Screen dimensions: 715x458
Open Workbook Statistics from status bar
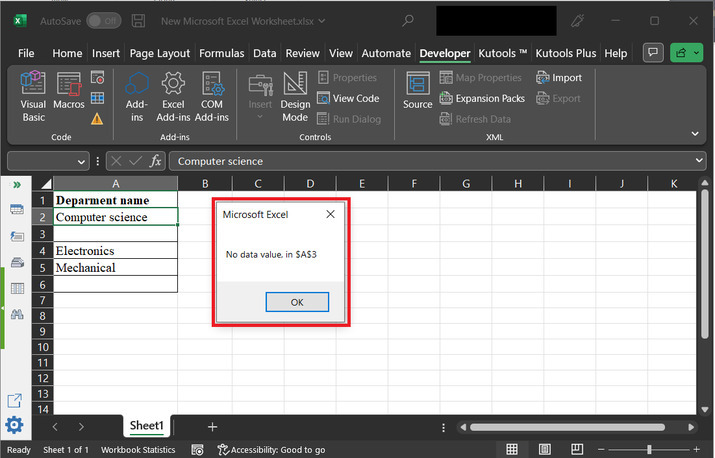[x=138, y=450]
